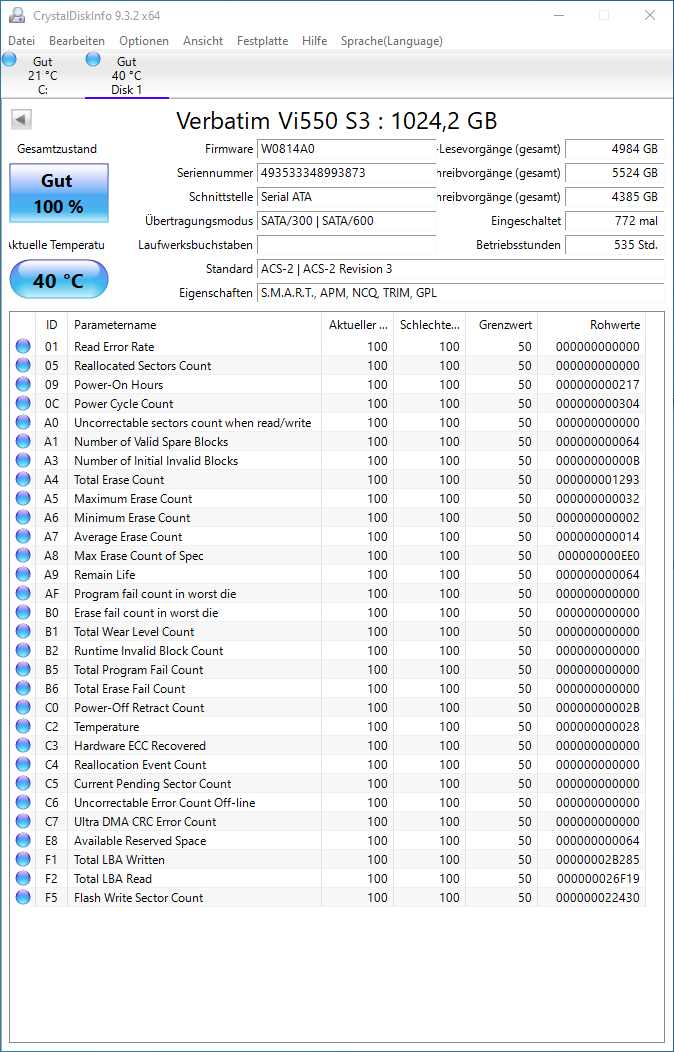
Task: Click the Aktueller column header
Action: 357,325
